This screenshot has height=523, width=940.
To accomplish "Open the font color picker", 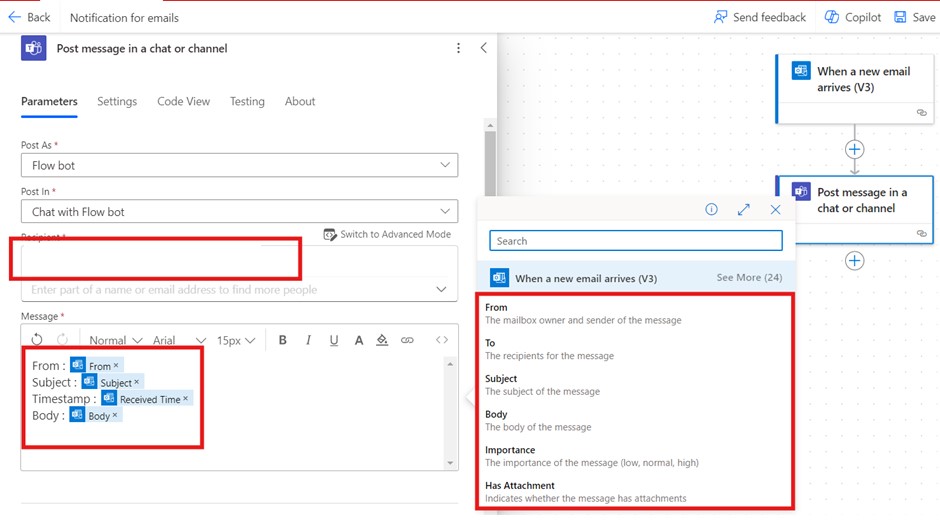I will coord(358,340).
